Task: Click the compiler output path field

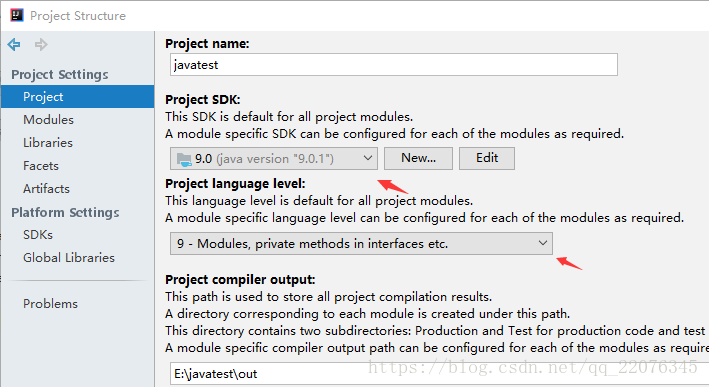Action: click(x=440, y=374)
